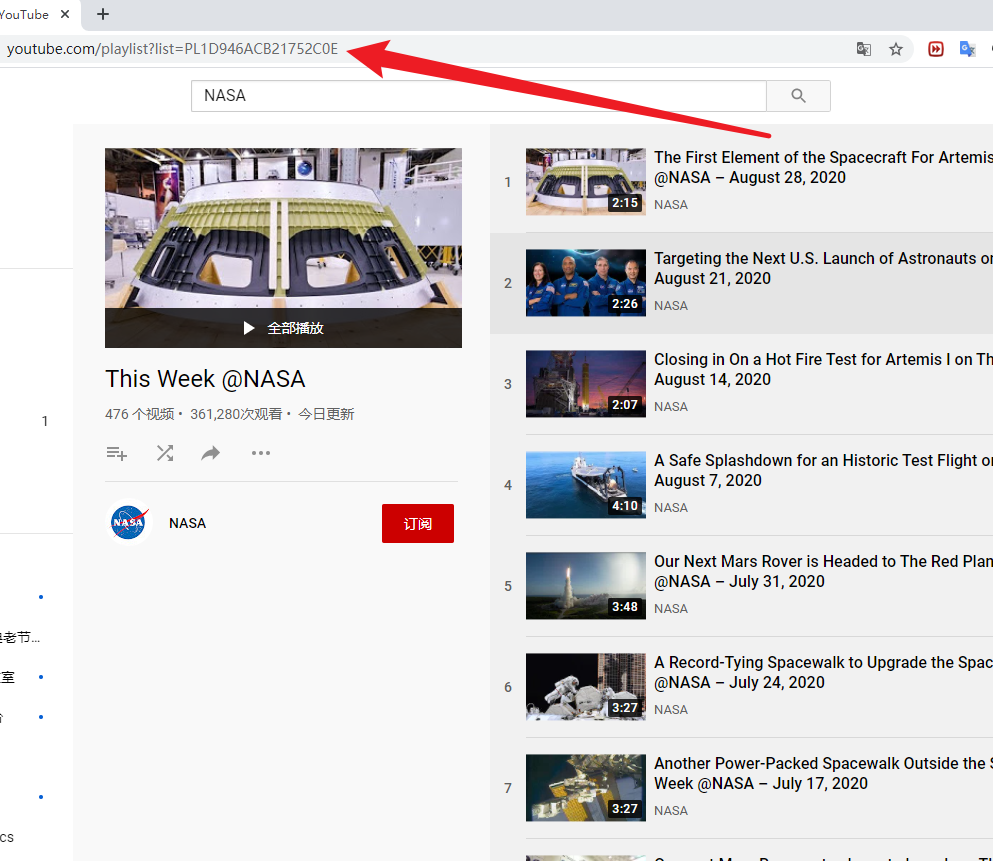Click NASA channel under August 14 video
993x861 pixels.
click(671, 406)
